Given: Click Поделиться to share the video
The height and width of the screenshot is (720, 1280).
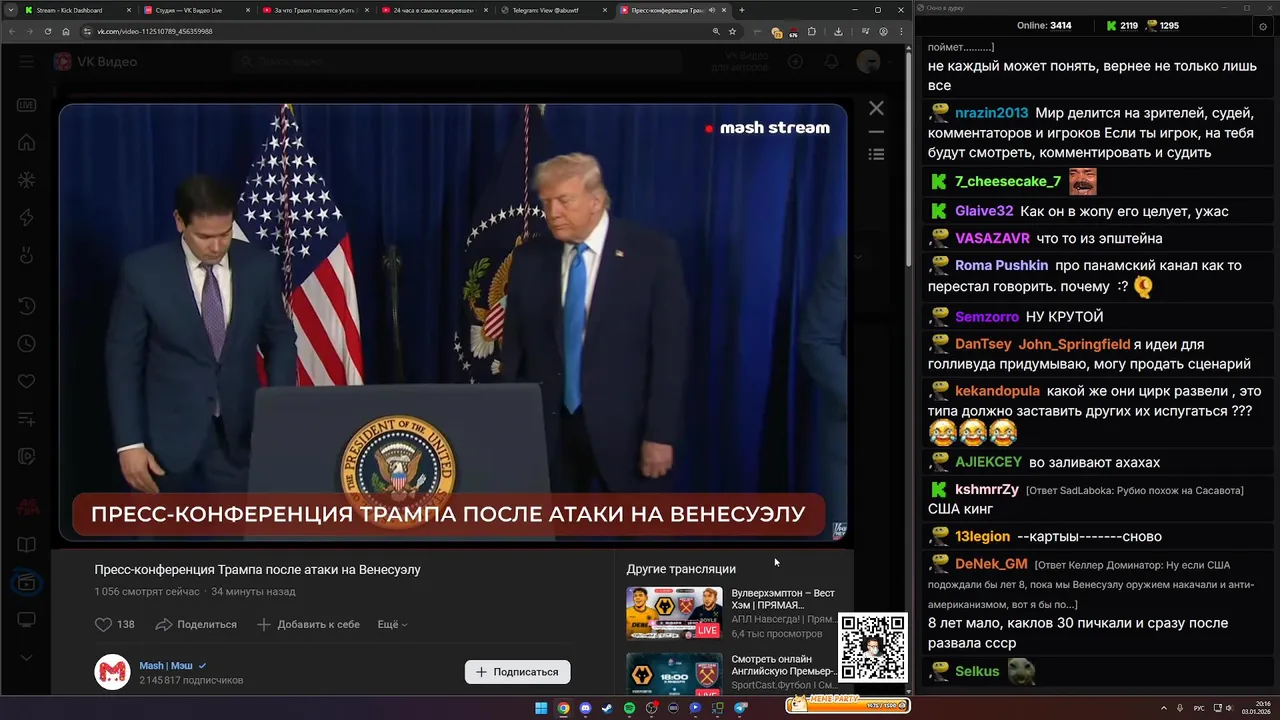Looking at the screenshot, I should pyautogui.click(x=196, y=624).
